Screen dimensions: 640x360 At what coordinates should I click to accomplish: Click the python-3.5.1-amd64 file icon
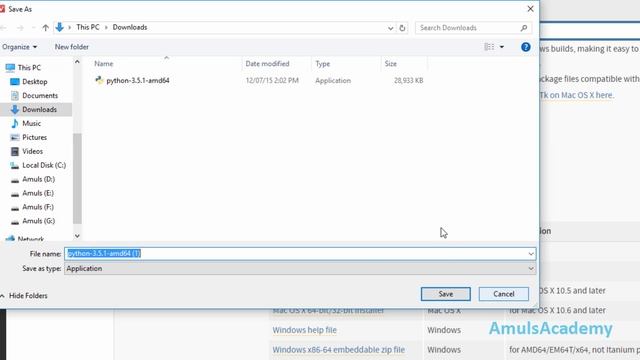click(x=99, y=80)
